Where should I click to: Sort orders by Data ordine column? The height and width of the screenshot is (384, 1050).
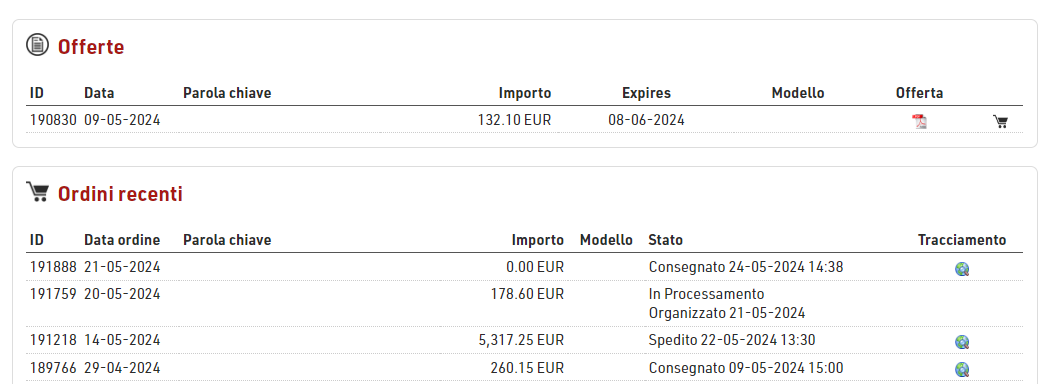tap(122, 240)
